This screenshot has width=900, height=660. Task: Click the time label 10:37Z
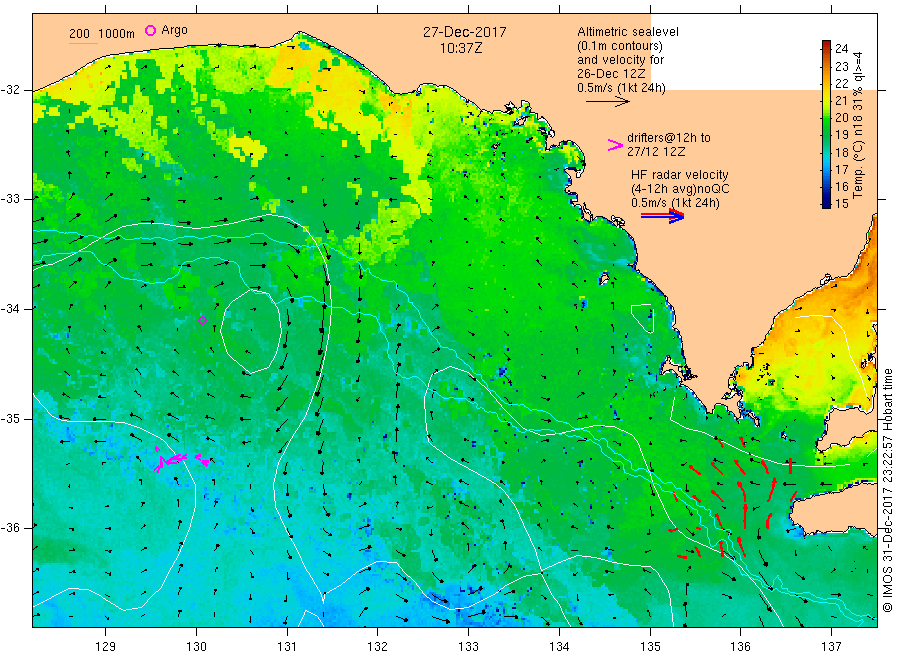point(461,49)
